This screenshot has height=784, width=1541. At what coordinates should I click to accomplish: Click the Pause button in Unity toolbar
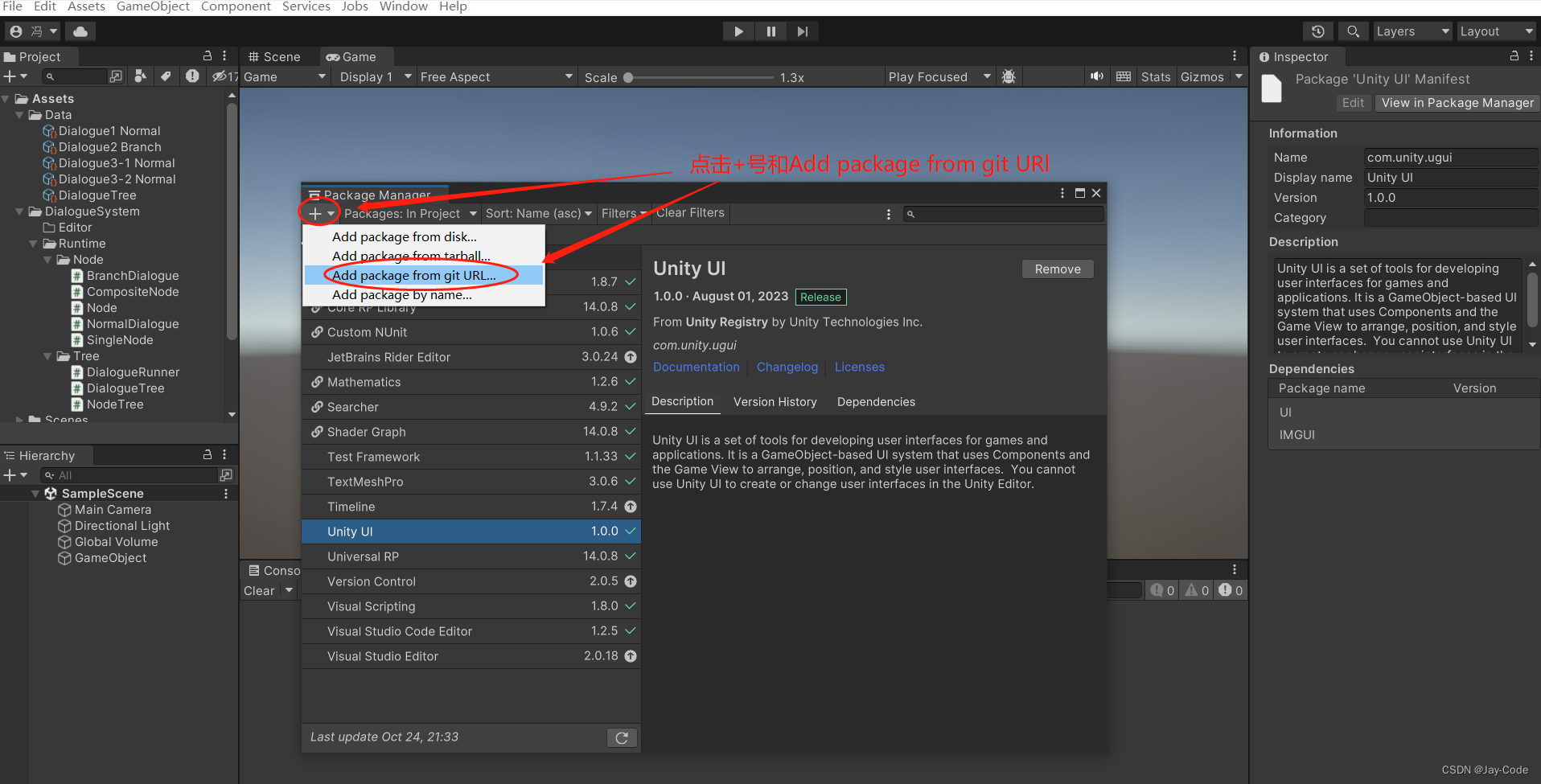point(770,31)
